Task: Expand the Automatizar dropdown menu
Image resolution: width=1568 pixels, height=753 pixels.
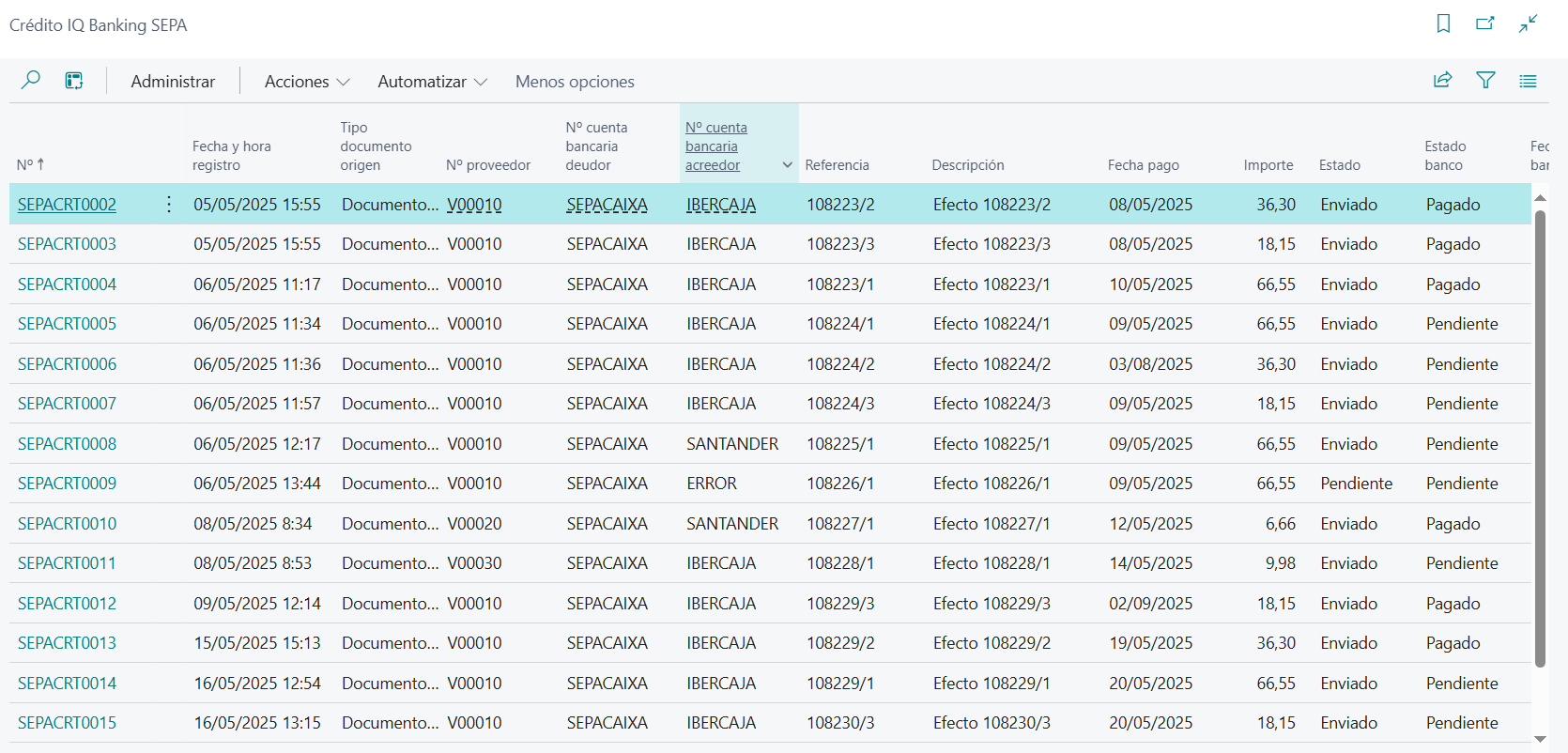Action: [x=432, y=82]
